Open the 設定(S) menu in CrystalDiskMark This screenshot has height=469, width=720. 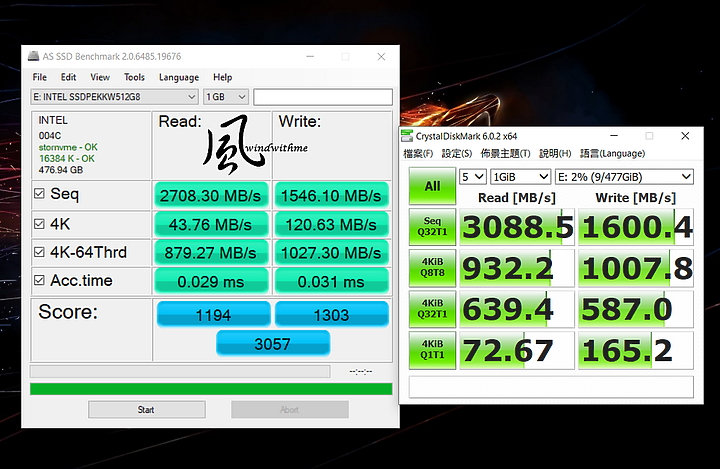pyautogui.click(x=456, y=153)
